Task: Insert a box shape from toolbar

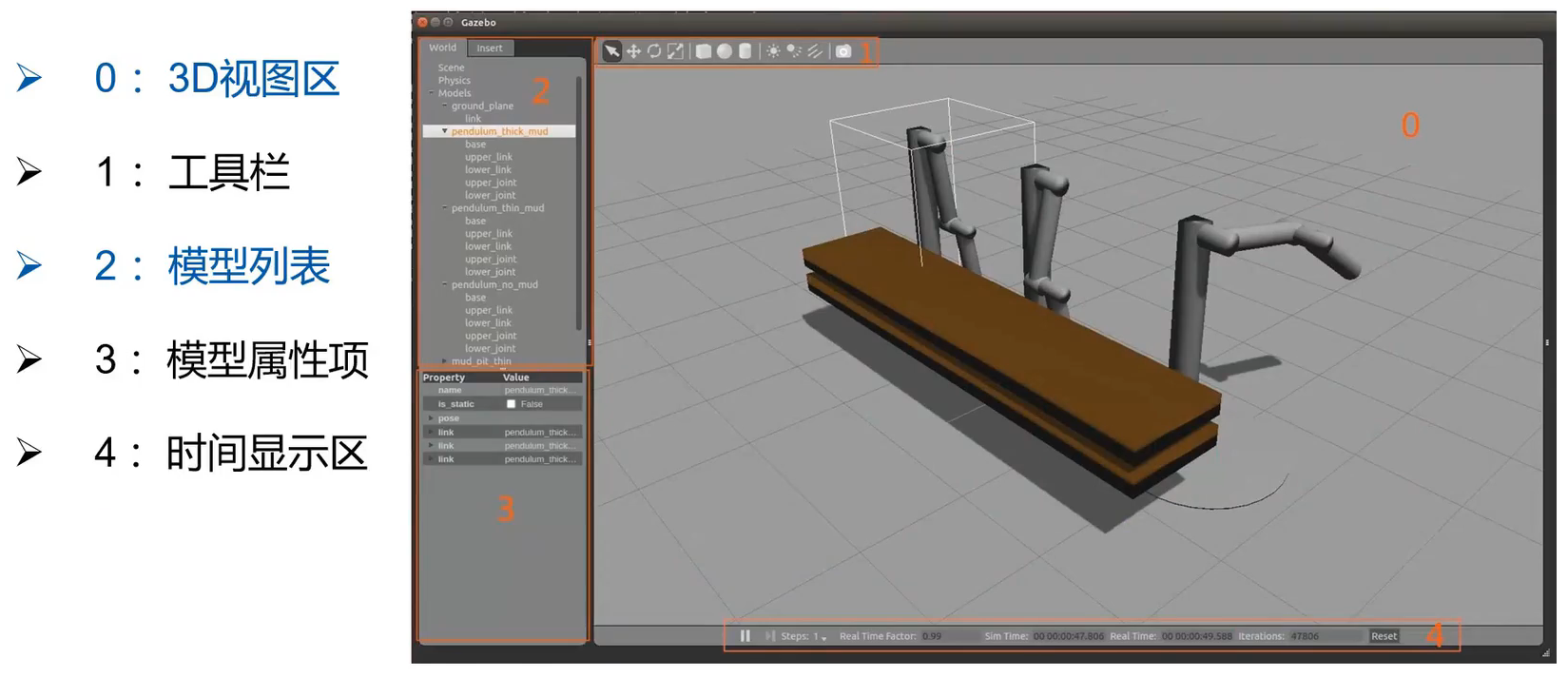Action: pos(704,51)
